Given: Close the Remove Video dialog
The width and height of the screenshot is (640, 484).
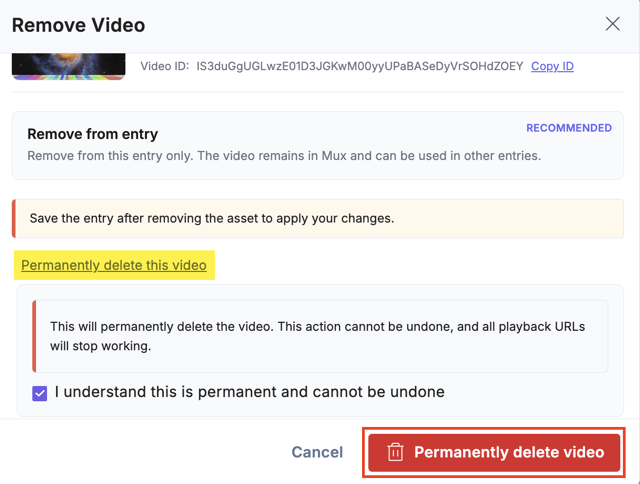Looking at the screenshot, I should coord(612,24).
